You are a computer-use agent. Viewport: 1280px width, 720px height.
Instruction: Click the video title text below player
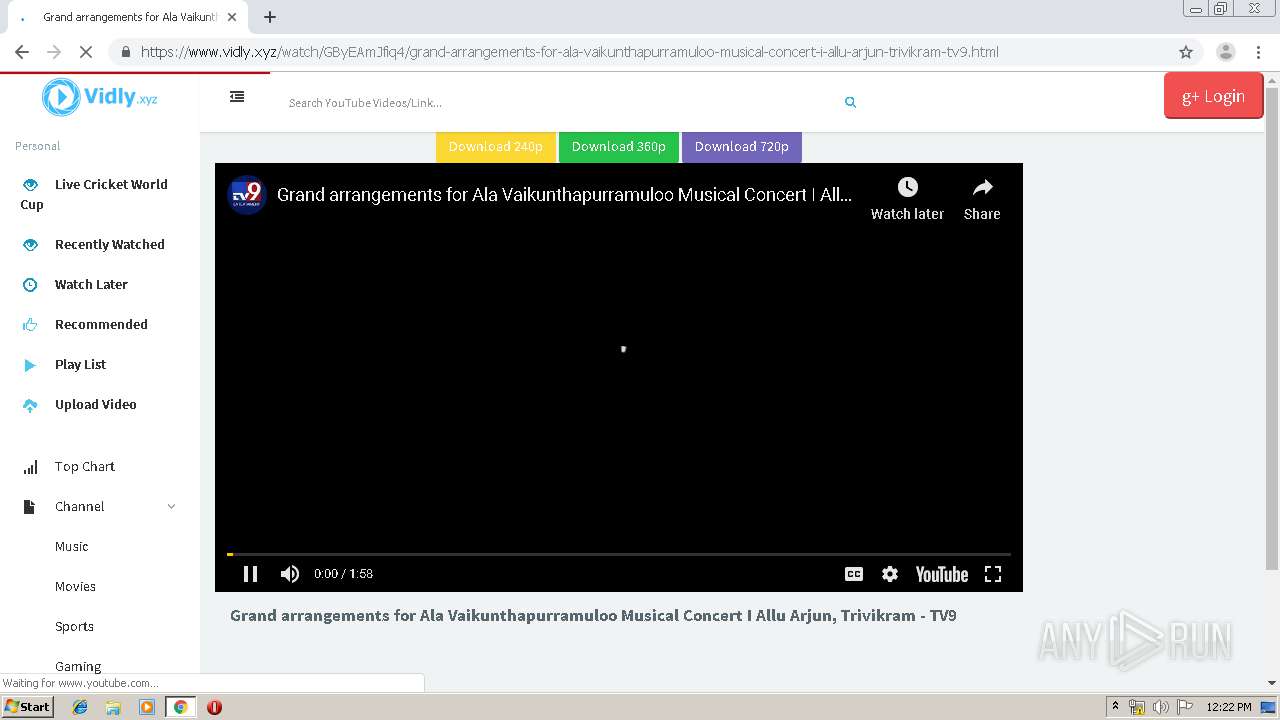pos(593,616)
